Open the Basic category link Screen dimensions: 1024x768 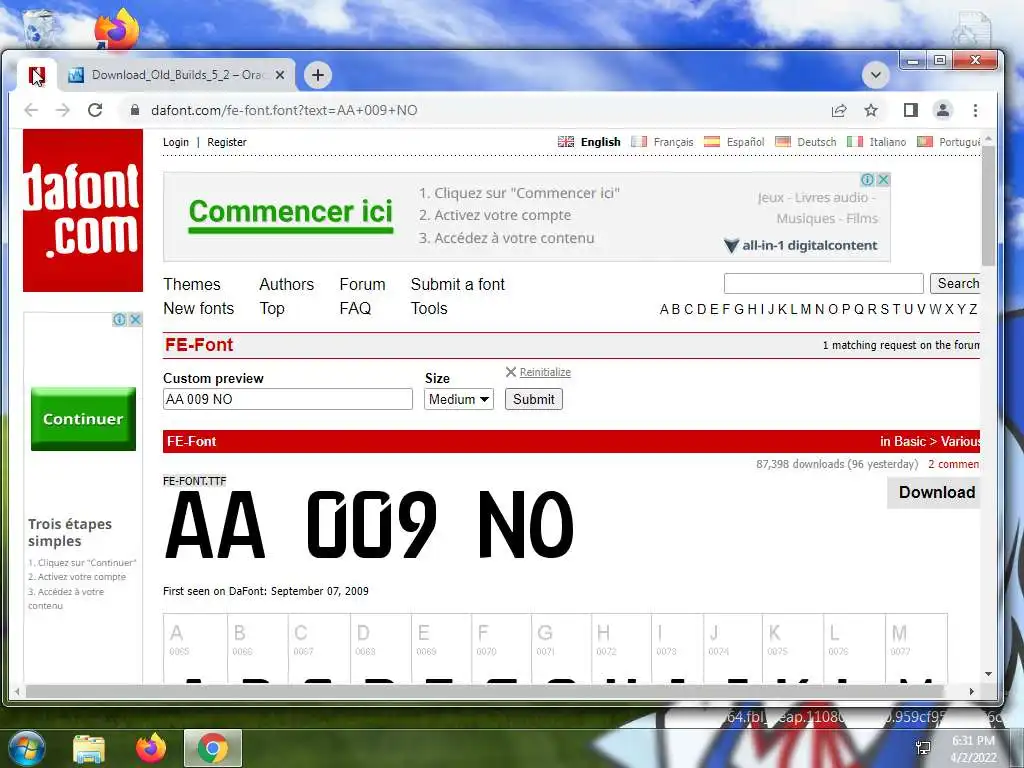click(x=910, y=441)
